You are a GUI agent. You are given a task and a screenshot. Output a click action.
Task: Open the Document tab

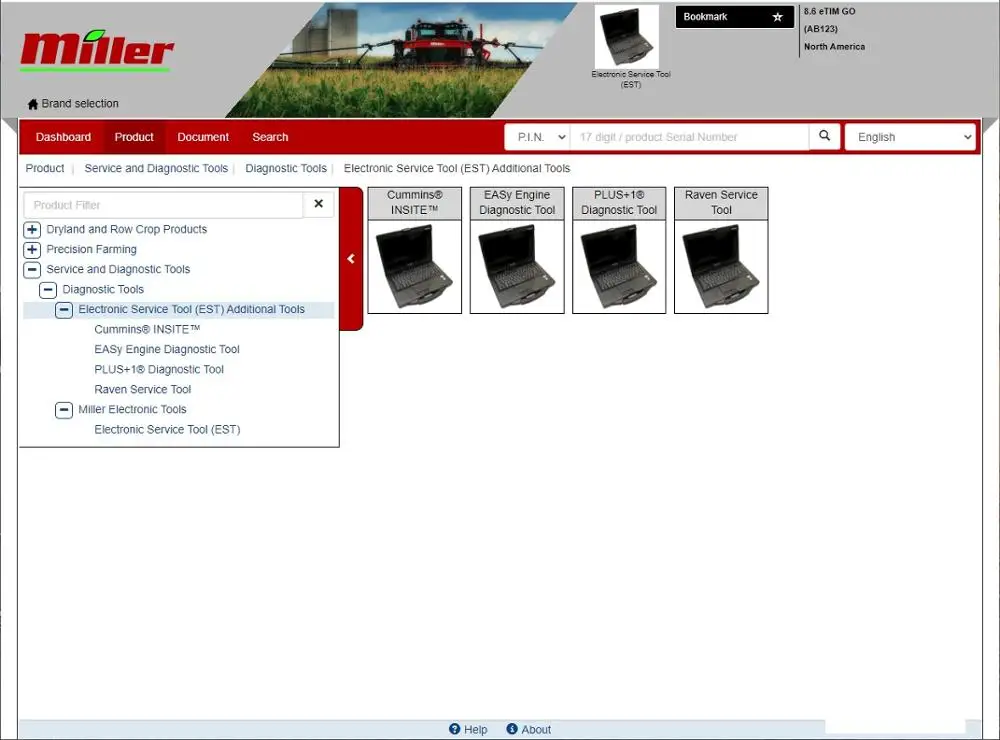pos(203,137)
